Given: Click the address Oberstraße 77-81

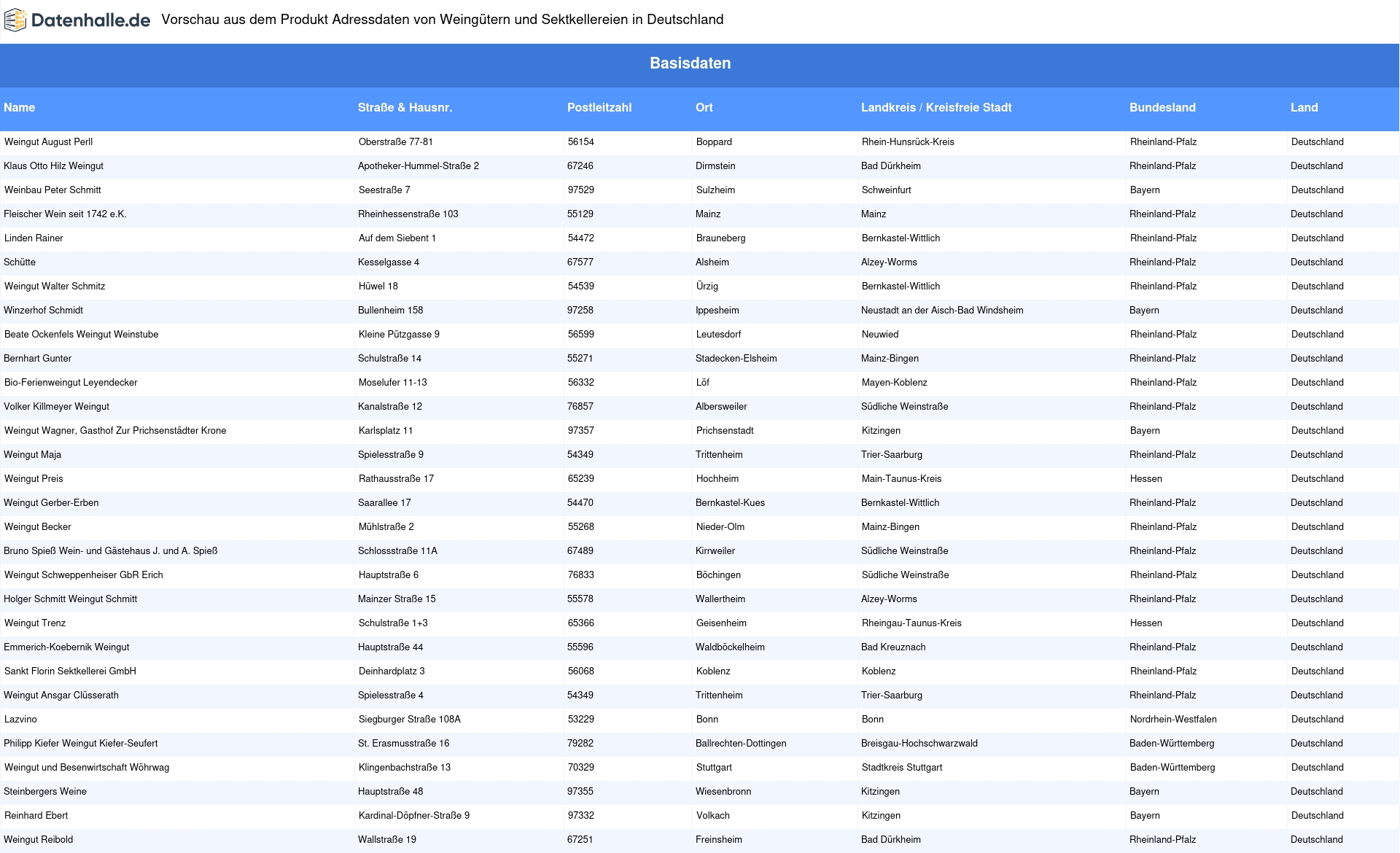Looking at the screenshot, I should click(396, 142).
